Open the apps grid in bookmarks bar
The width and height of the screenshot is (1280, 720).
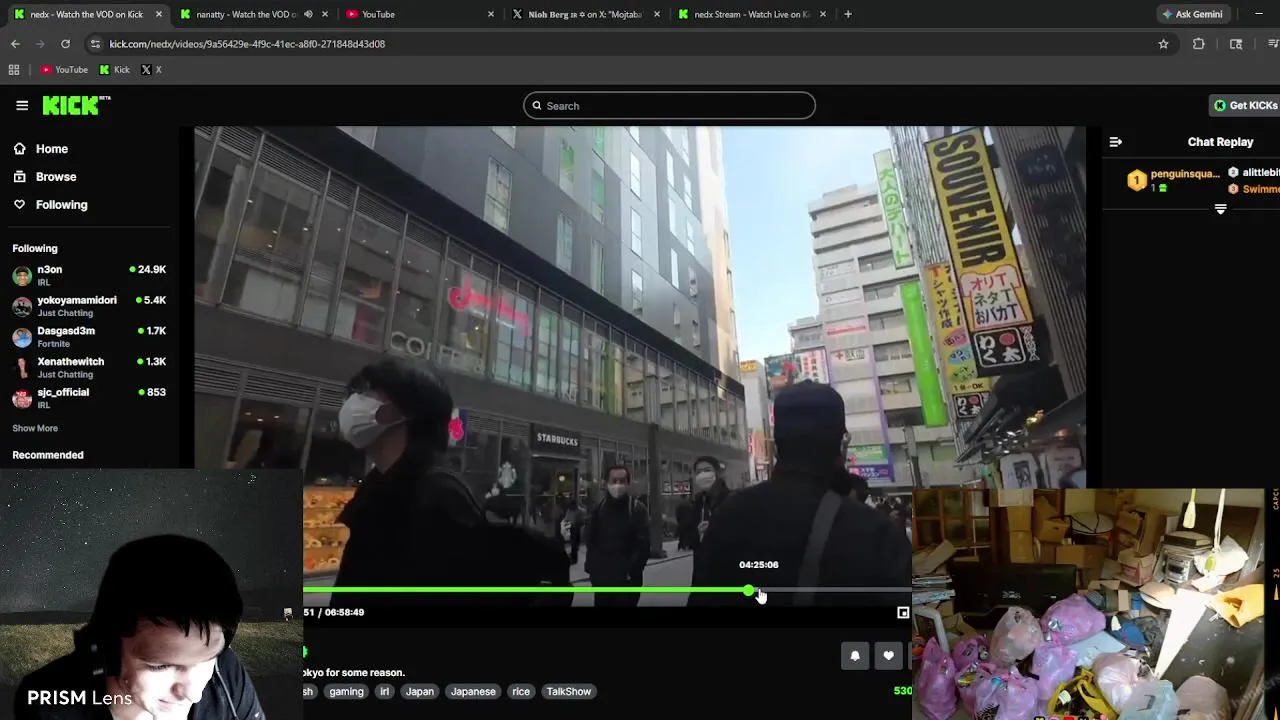point(14,70)
